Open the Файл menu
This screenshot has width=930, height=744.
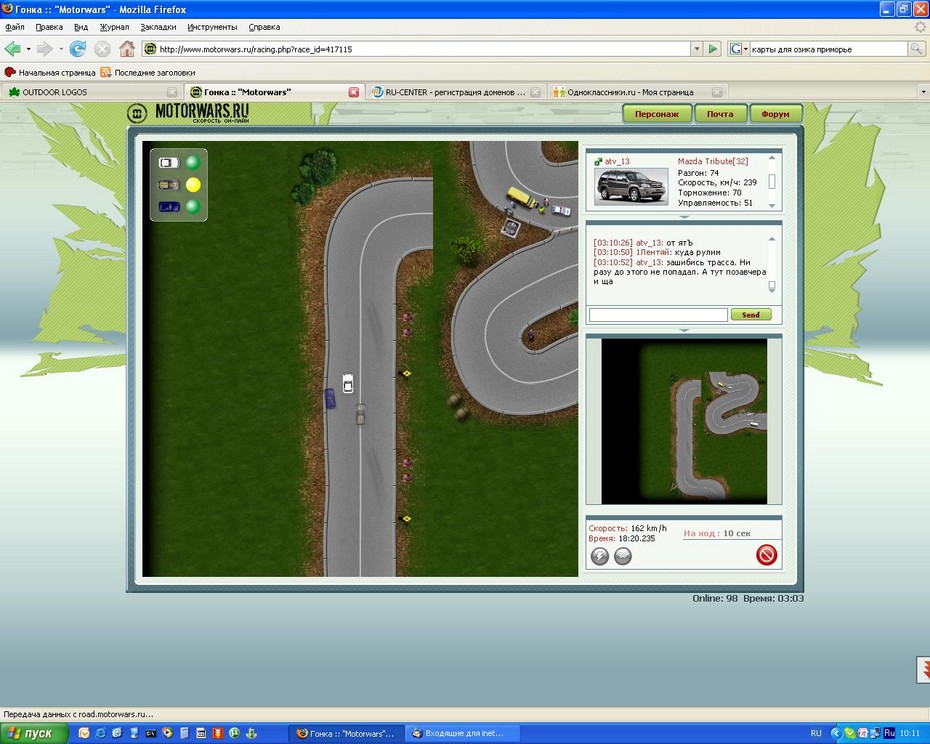pos(15,27)
